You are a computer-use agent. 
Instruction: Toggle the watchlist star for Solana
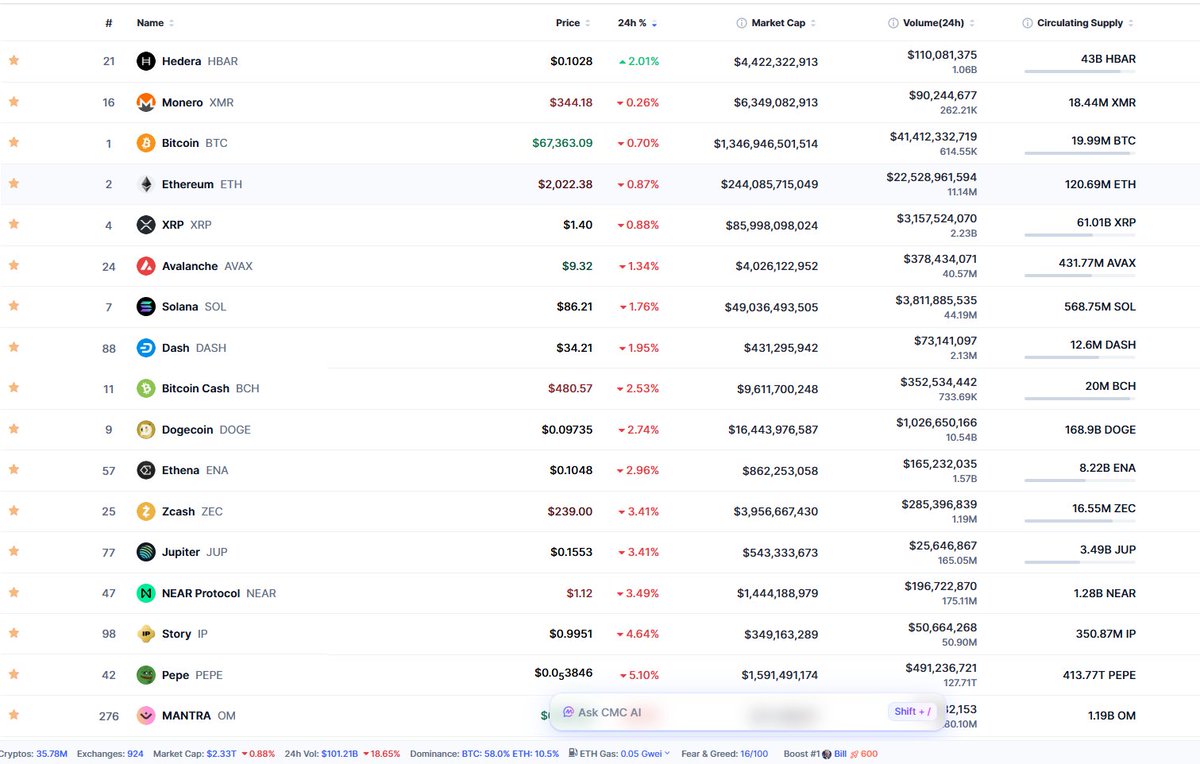click(x=14, y=307)
